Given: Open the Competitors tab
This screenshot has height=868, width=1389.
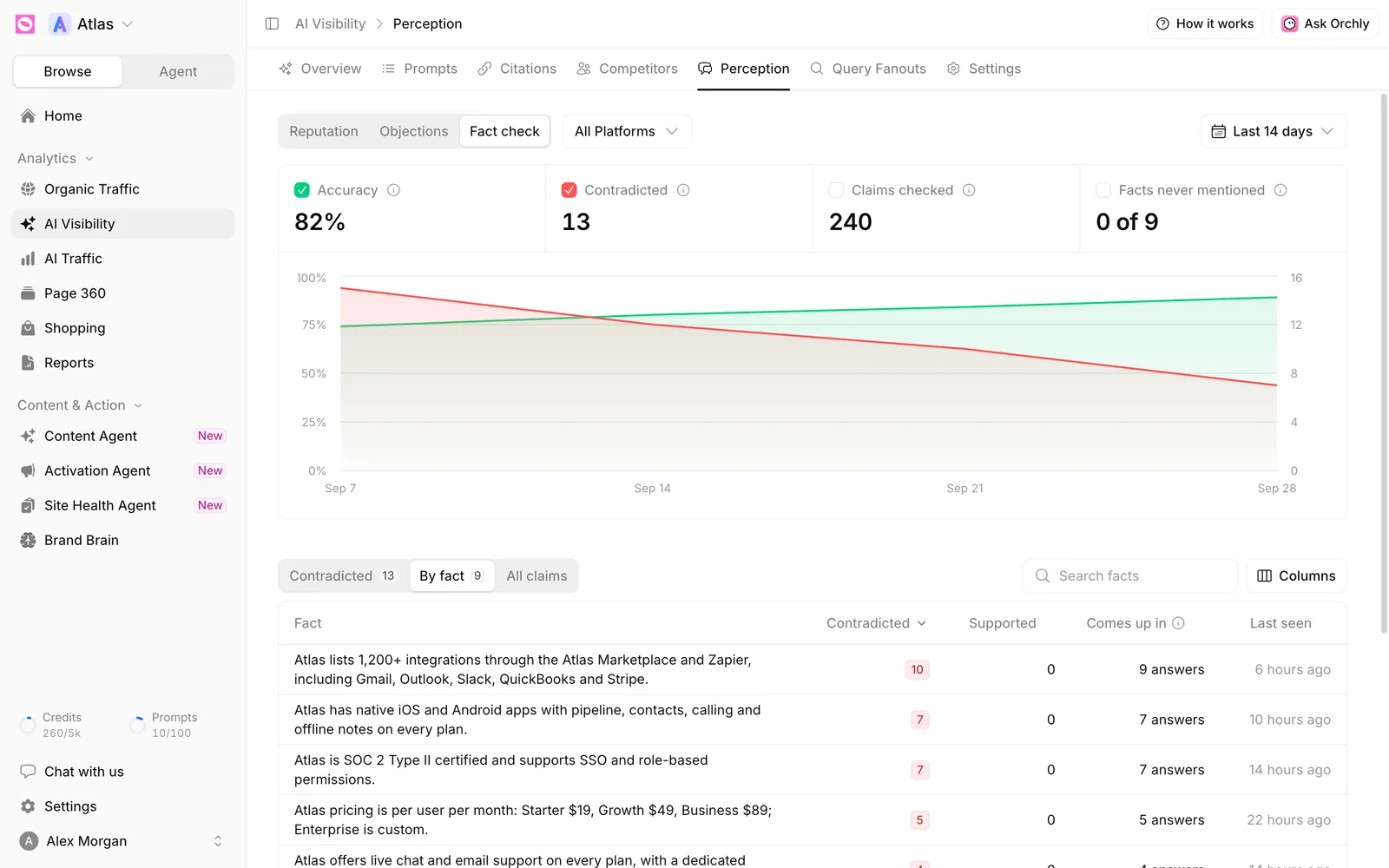Looking at the screenshot, I should pyautogui.click(x=628, y=69).
